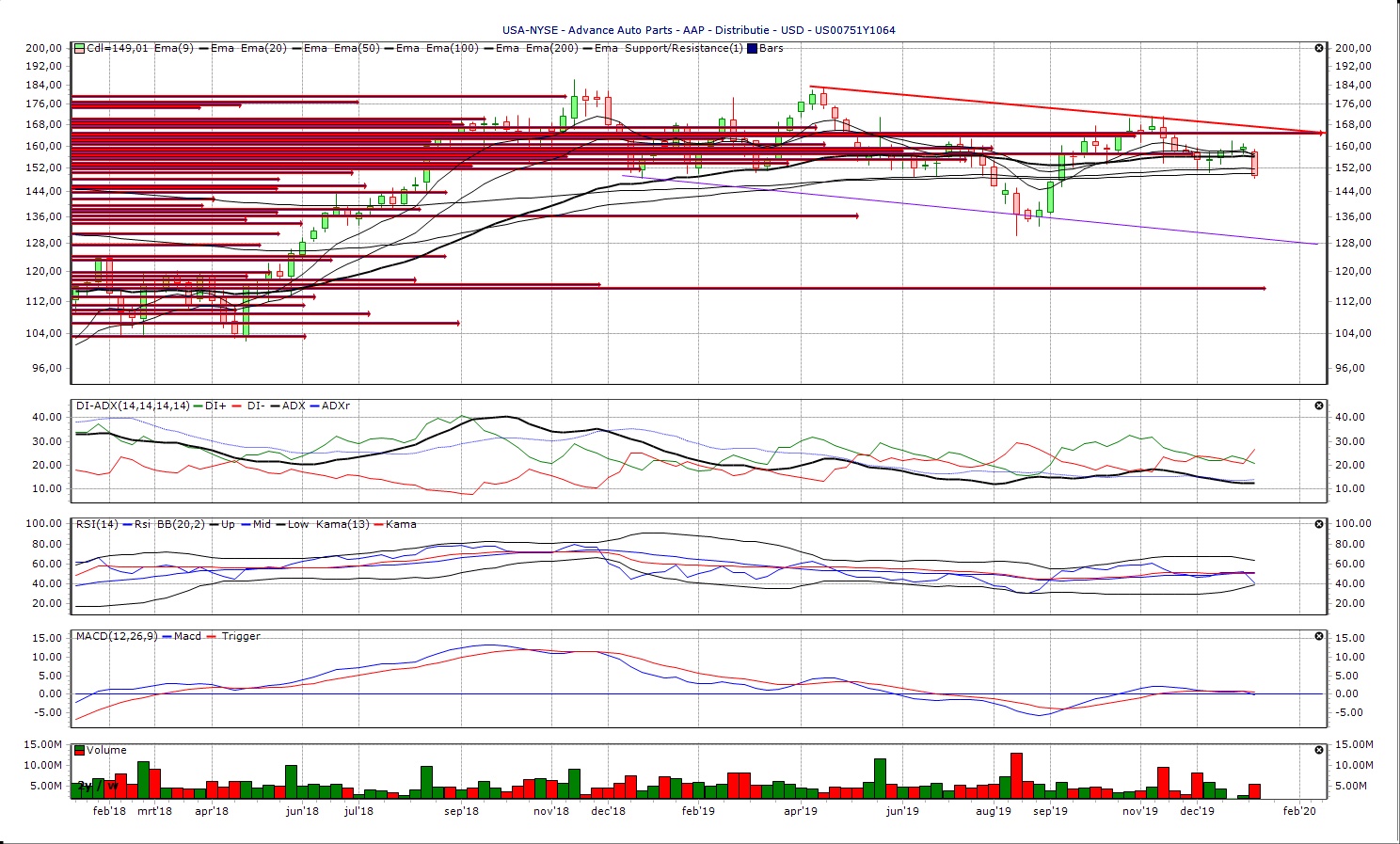Viewport: 1400px width, 844px height.
Task: Close the MACD indicator panel
Action: tap(1319, 636)
